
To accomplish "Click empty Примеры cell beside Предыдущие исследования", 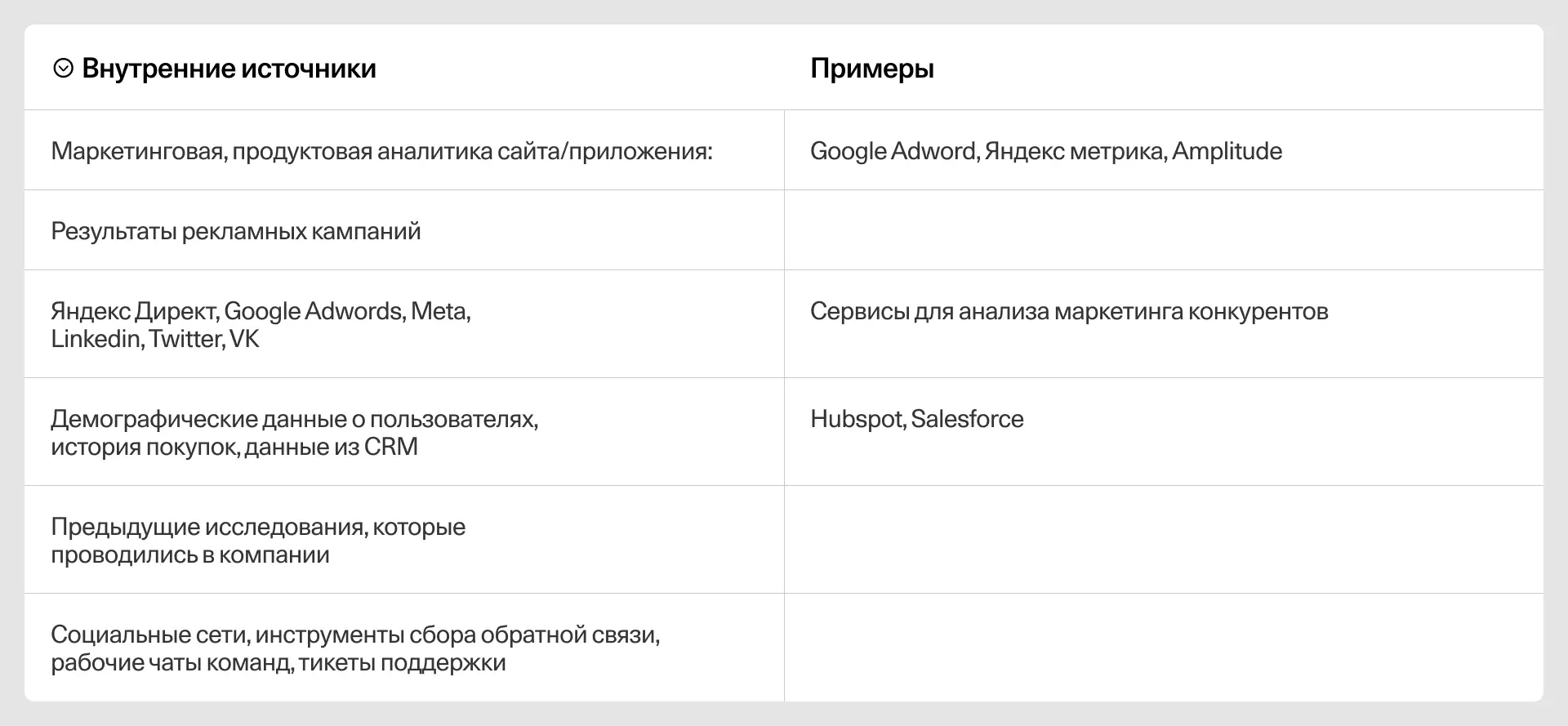I will click(x=1163, y=539).
